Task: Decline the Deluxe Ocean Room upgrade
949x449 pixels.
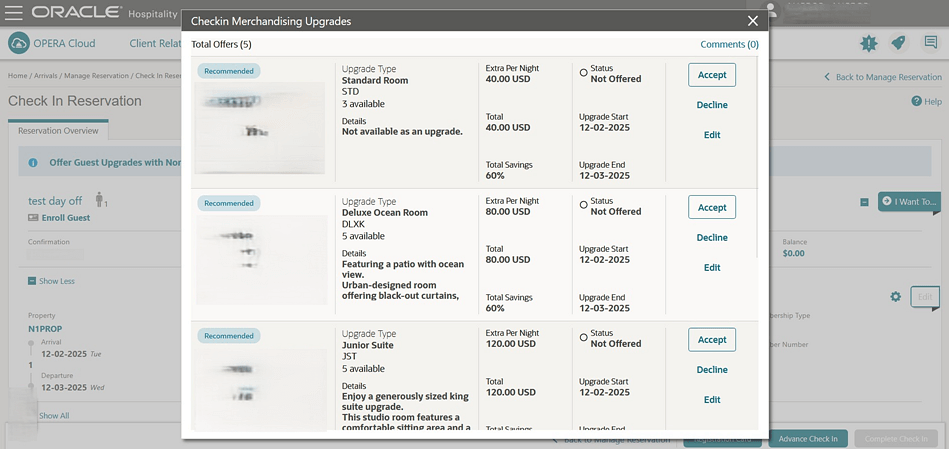Action: (x=712, y=237)
